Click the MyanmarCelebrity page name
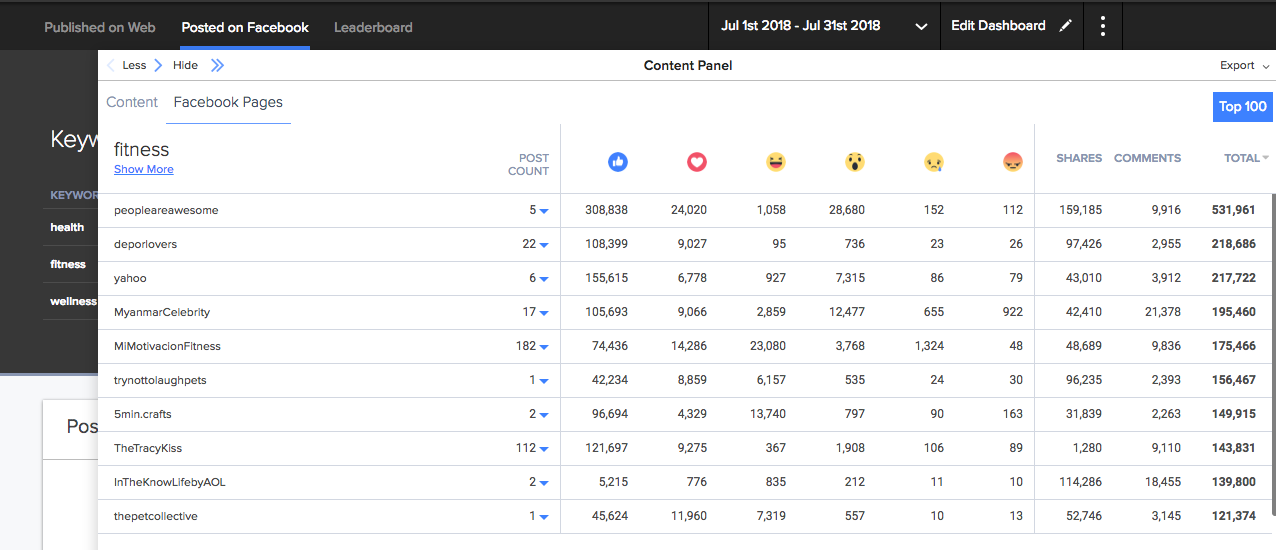 (162, 313)
